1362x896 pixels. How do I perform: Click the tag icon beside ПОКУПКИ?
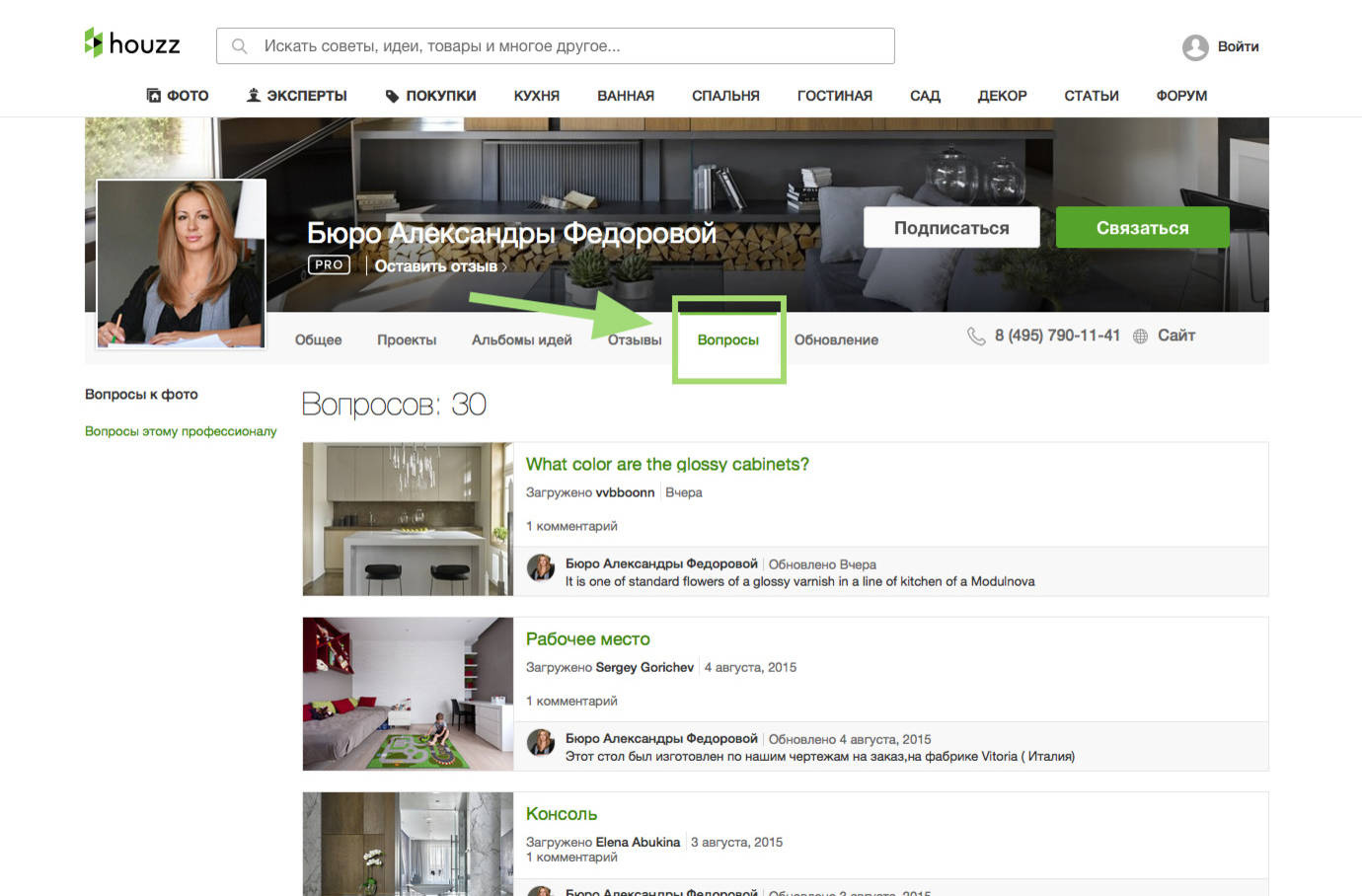click(392, 95)
